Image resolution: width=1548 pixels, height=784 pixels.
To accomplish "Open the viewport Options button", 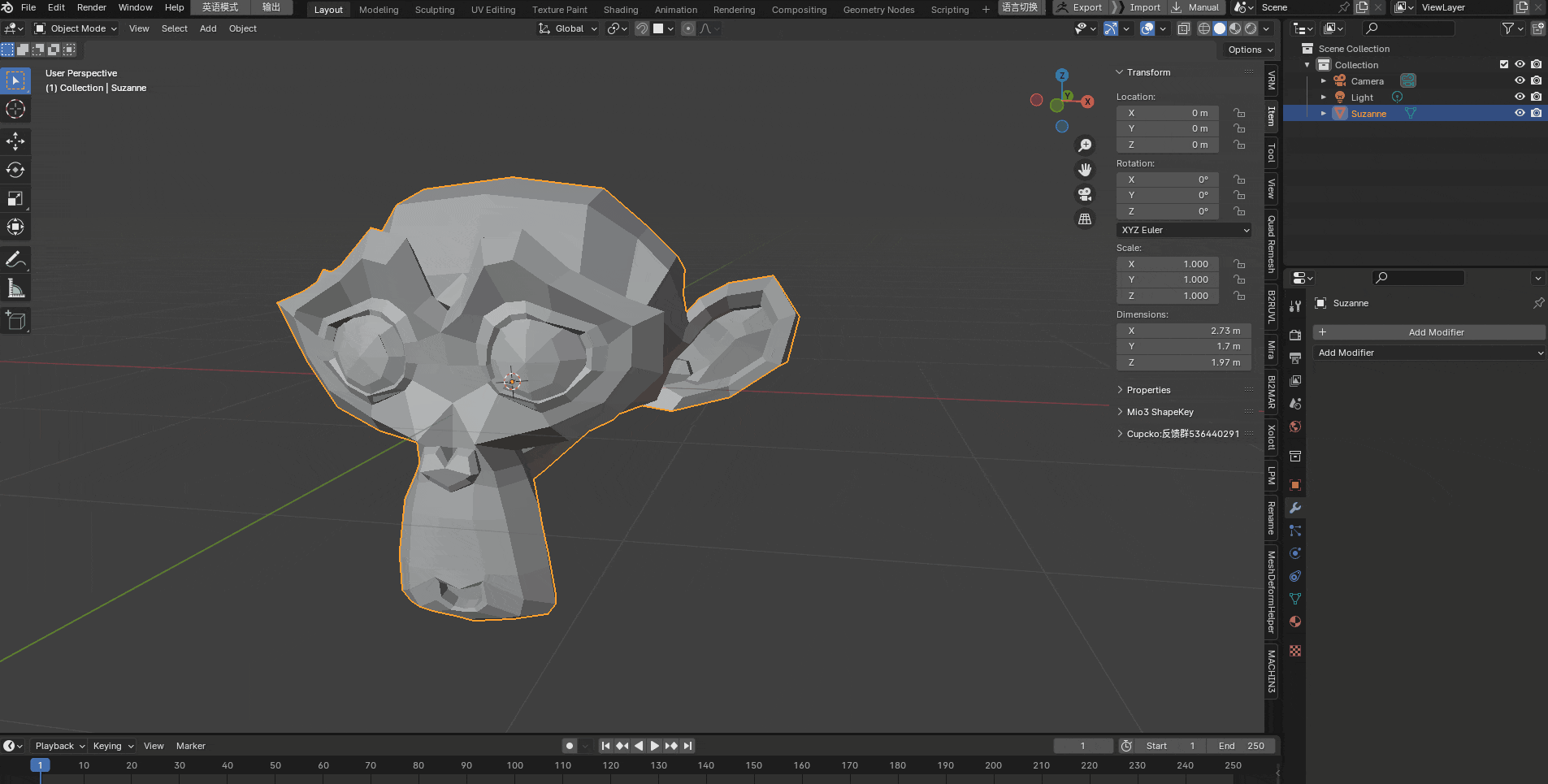I will coord(1250,50).
